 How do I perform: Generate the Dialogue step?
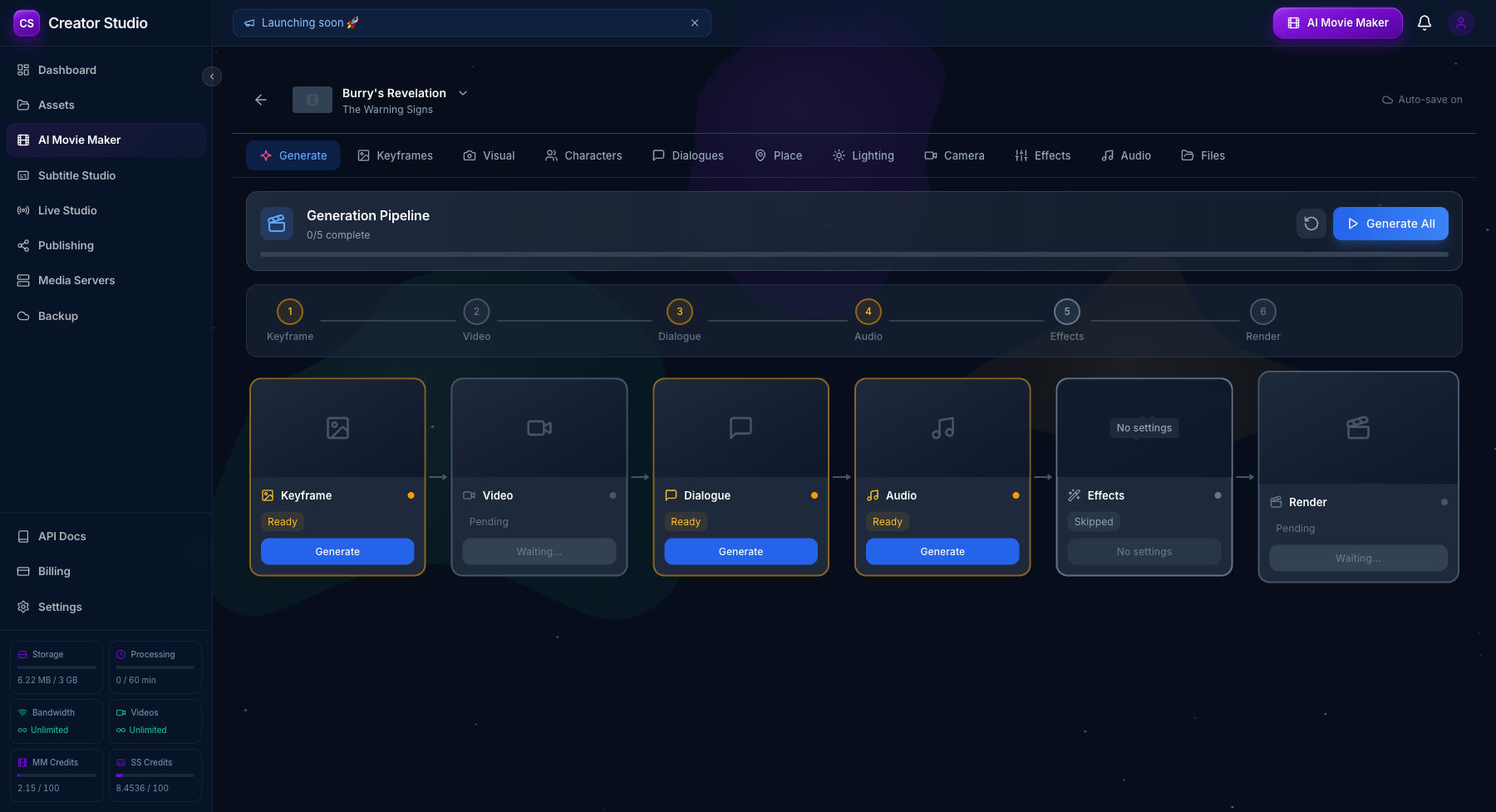740,551
